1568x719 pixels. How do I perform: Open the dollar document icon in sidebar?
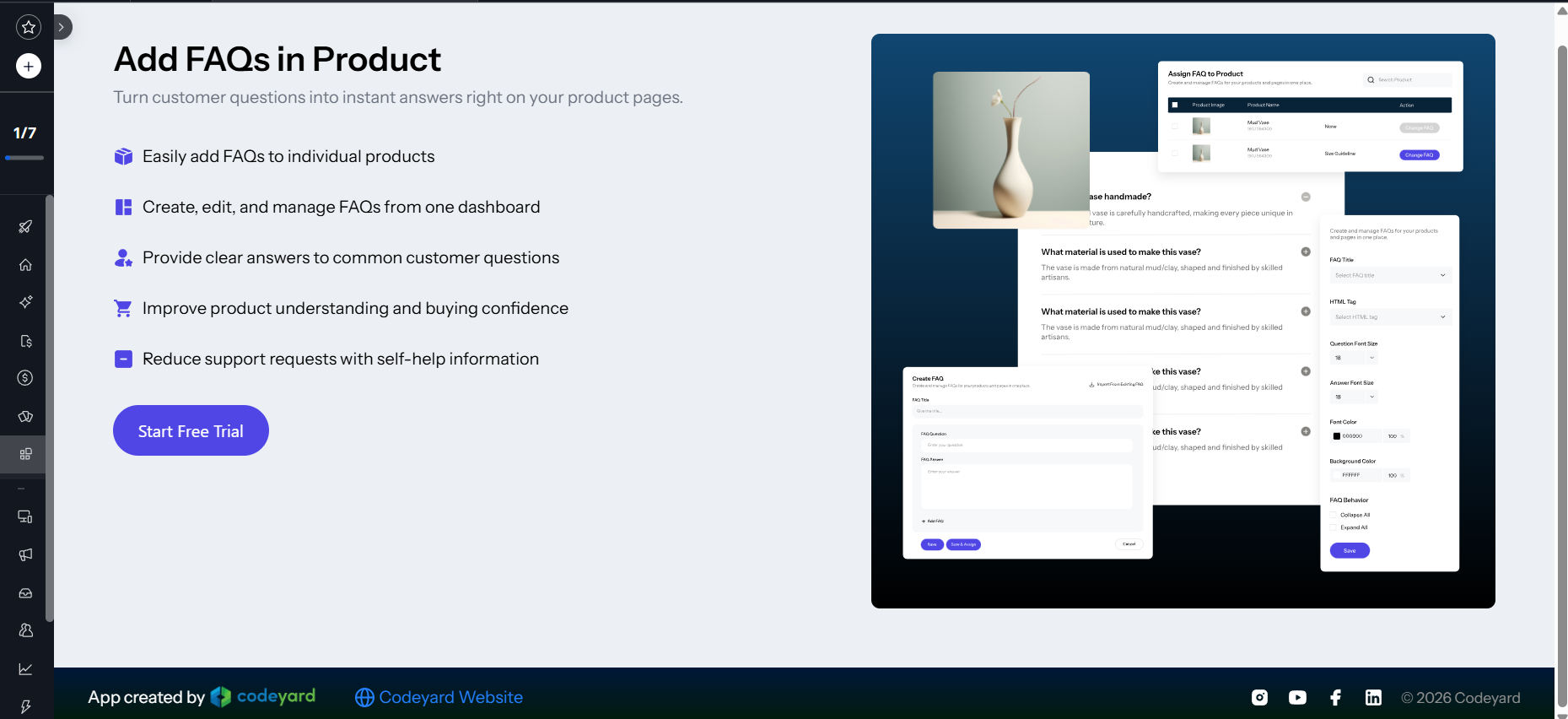click(x=26, y=341)
